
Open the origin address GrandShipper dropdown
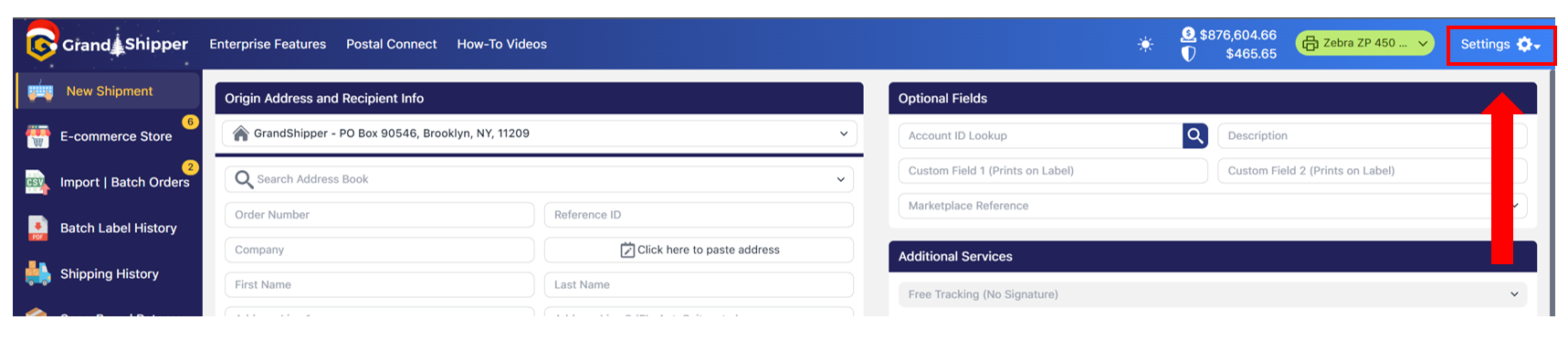[539, 133]
